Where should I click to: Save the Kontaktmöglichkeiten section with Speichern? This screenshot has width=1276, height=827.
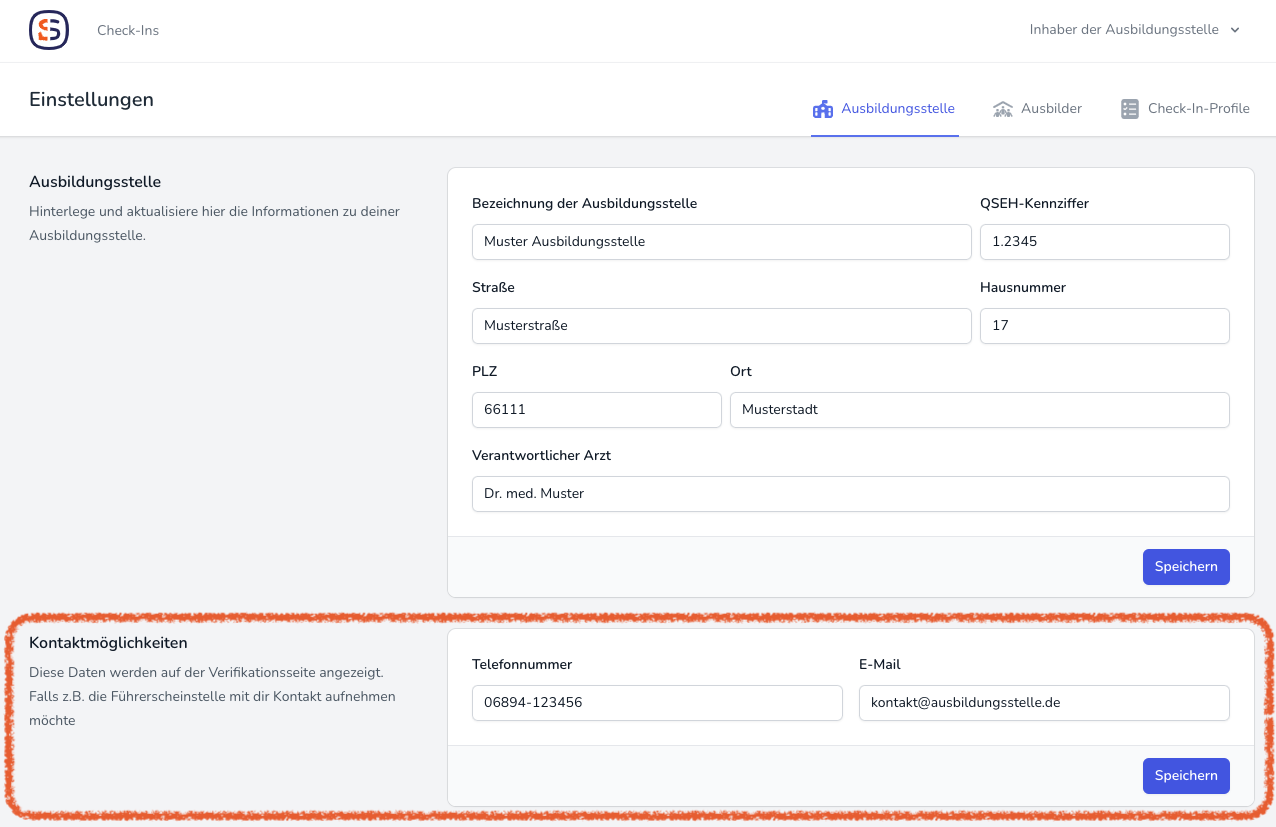[x=1185, y=776]
